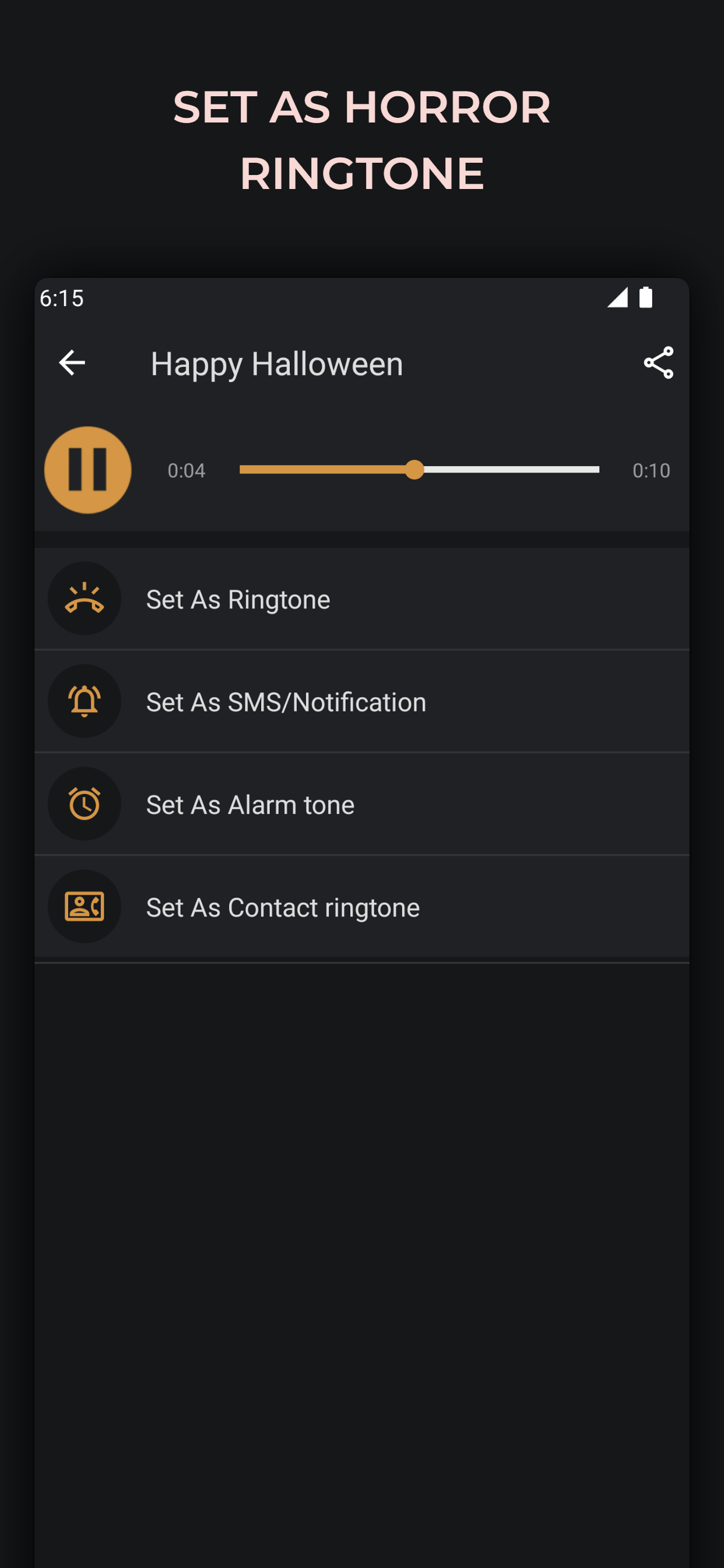The height and width of the screenshot is (1568, 724).
Task: Tap the battery status icon
Action: click(645, 297)
